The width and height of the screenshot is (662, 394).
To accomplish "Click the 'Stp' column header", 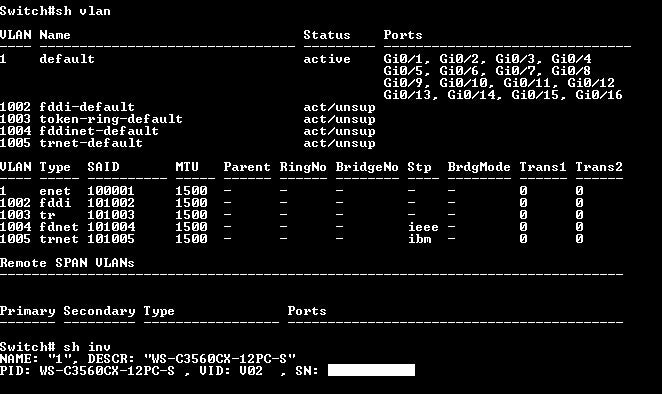I will click(420, 167).
